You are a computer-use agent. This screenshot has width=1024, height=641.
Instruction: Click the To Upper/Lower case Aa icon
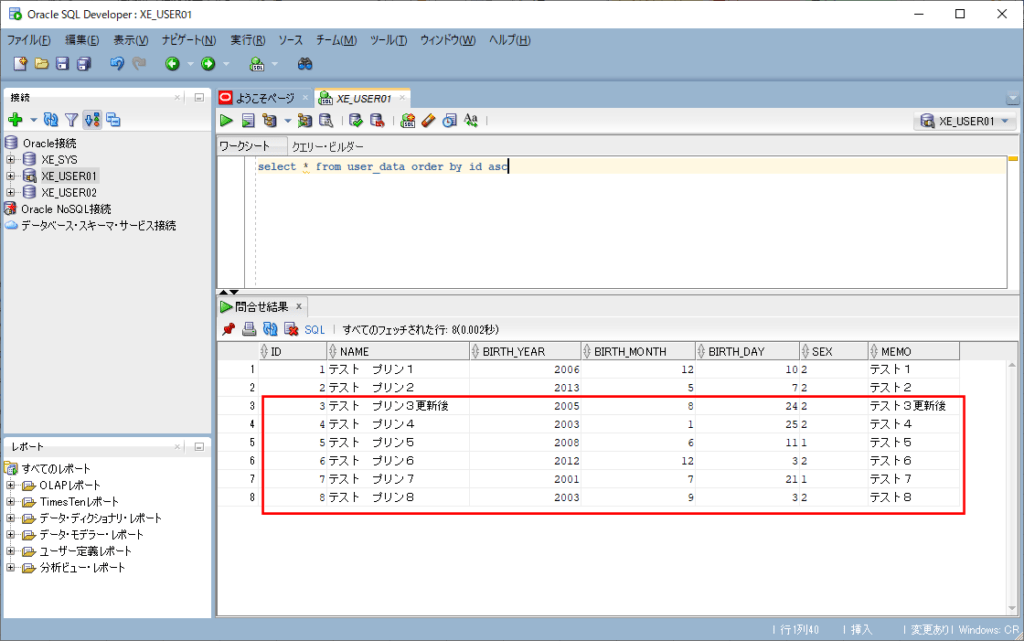pyautogui.click(x=471, y=121)
